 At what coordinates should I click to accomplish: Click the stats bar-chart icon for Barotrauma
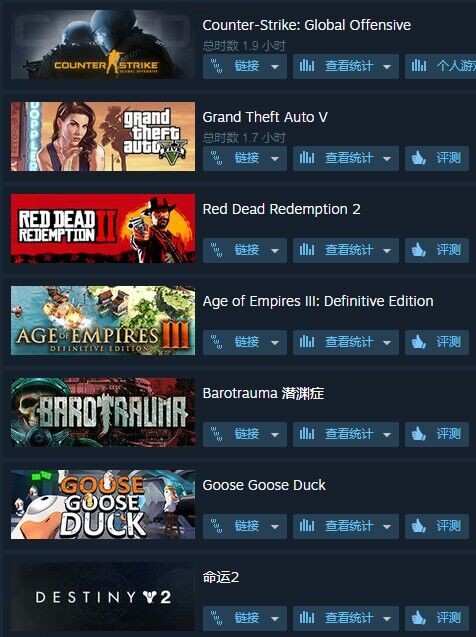[307, 434]
